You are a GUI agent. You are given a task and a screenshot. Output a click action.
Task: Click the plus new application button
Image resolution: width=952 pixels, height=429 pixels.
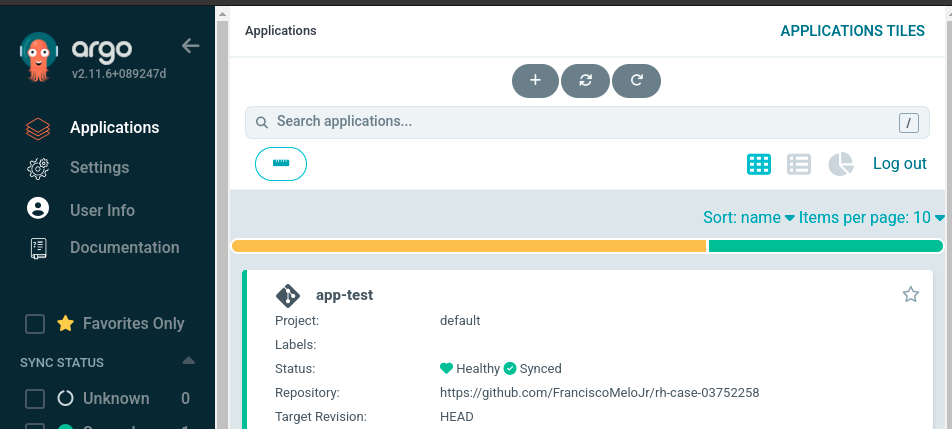click(x=535, y=81)
